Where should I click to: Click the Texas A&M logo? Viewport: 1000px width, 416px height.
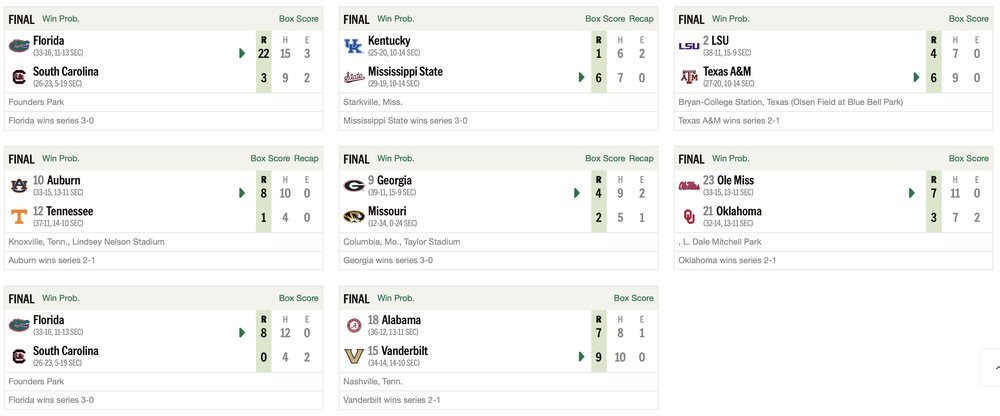point(689,77)
